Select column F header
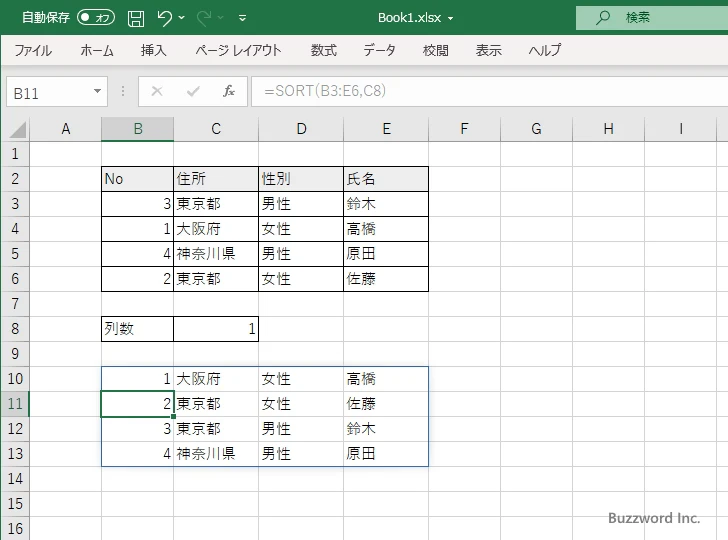Screen dimensions: 728x540 (x=464, y=129)
